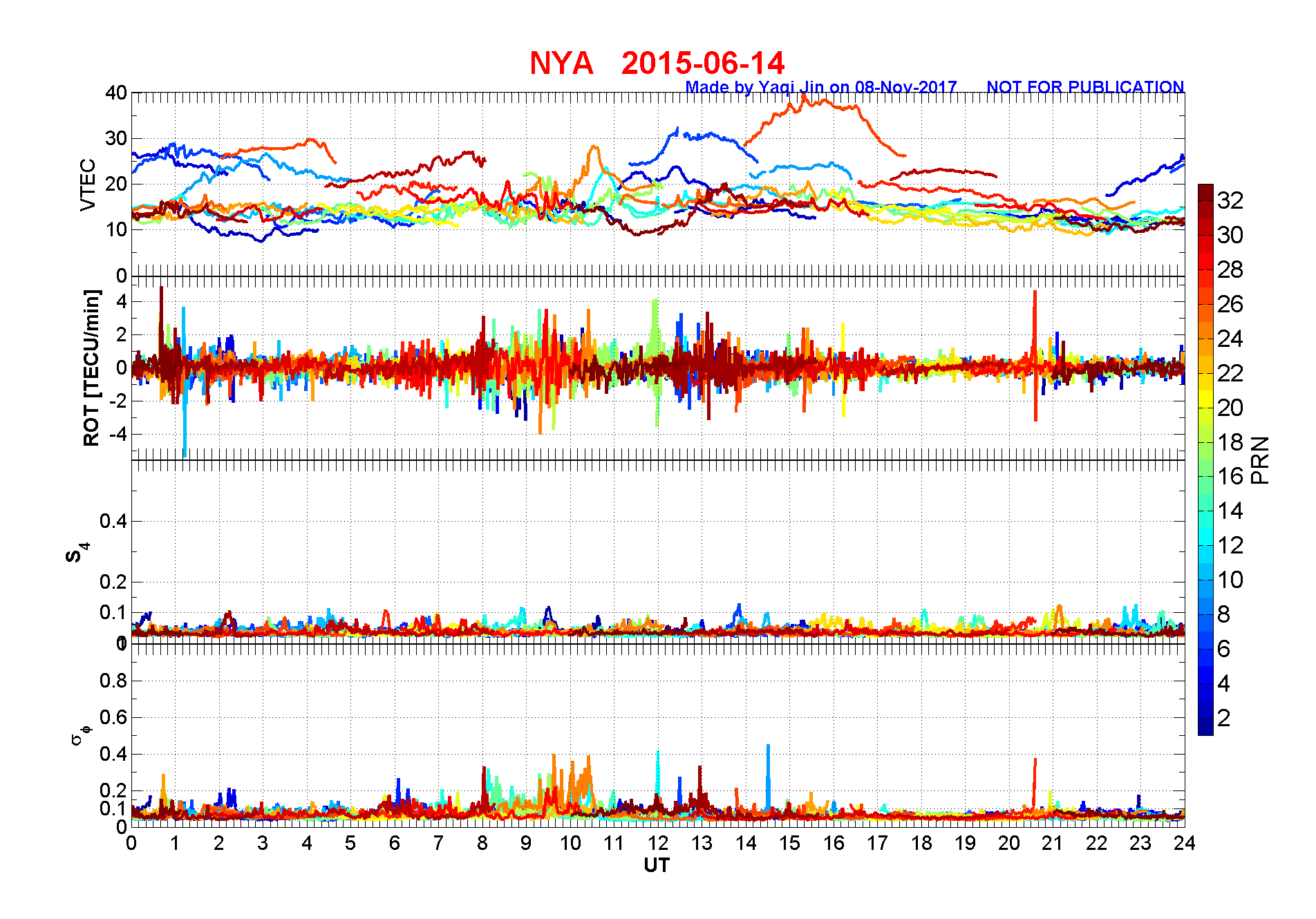Screen dimensions: 1316x919
Task: Click VTEC axis tick 40
Action: [x=116, y=93]
